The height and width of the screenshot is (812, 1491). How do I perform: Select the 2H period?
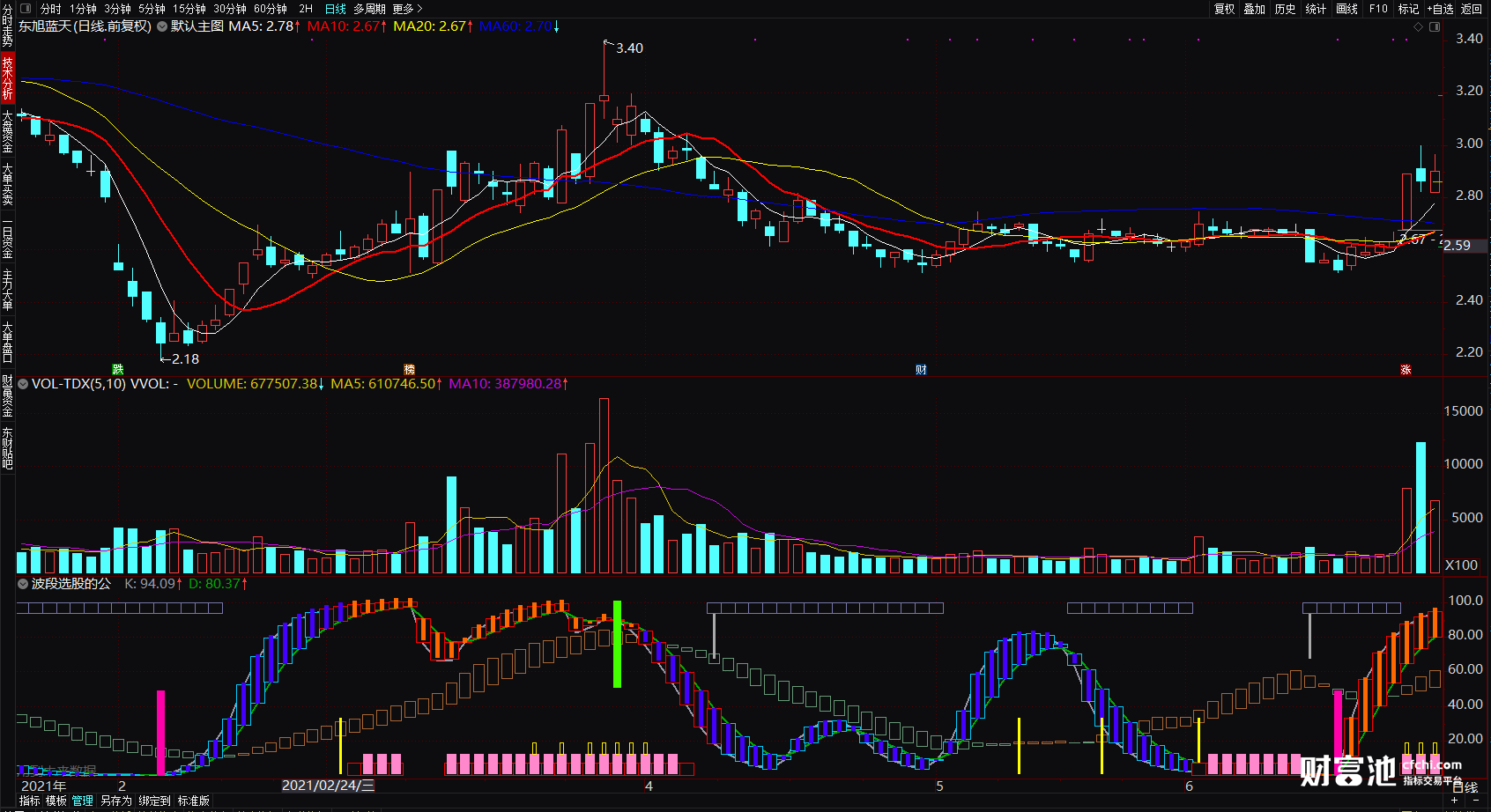pyautogui.click(x=306, y=9)
